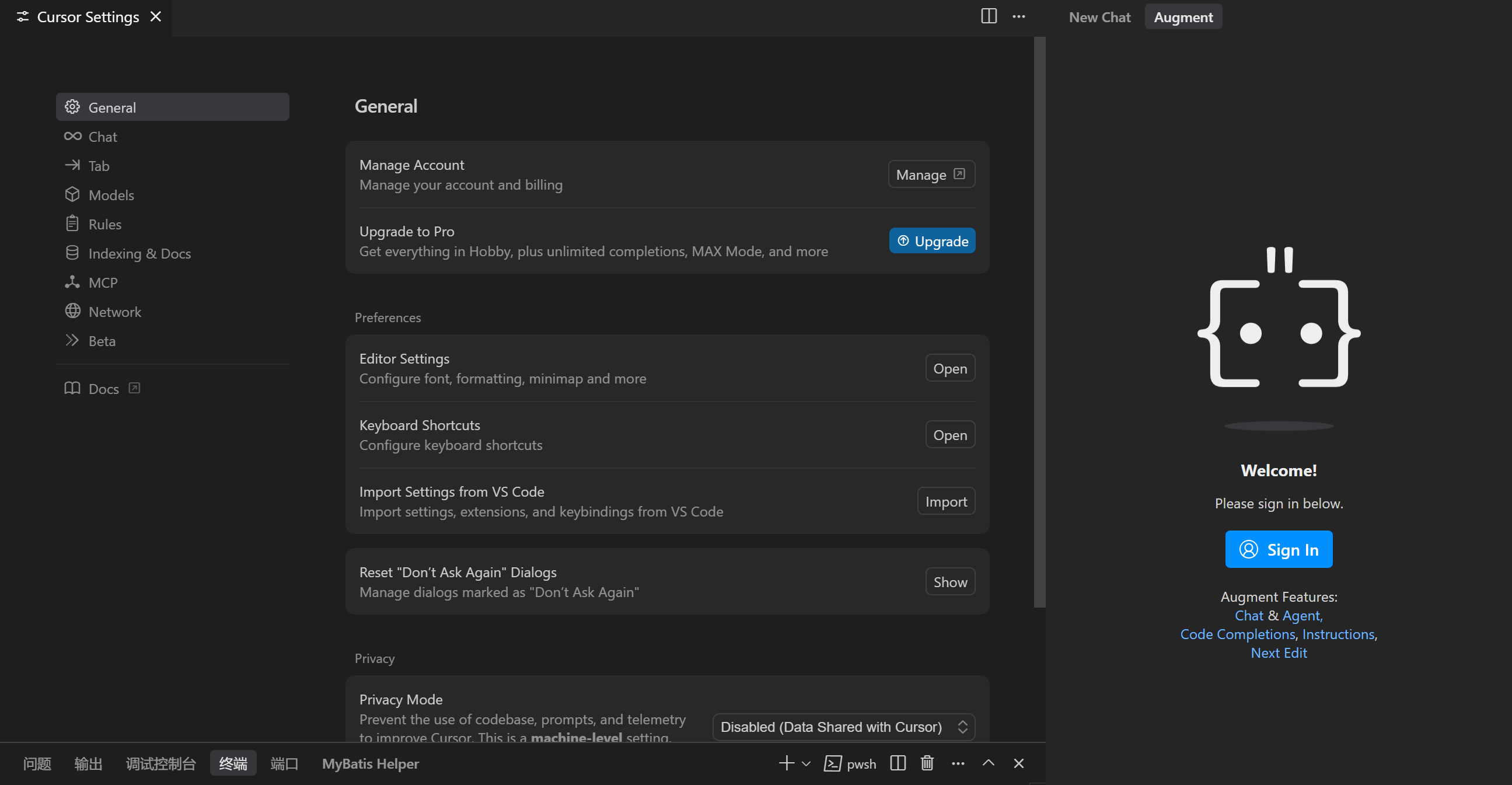Click the Chat infinity icon
This screenshot has width=1512, height=785.
click(x=72, y=136)
